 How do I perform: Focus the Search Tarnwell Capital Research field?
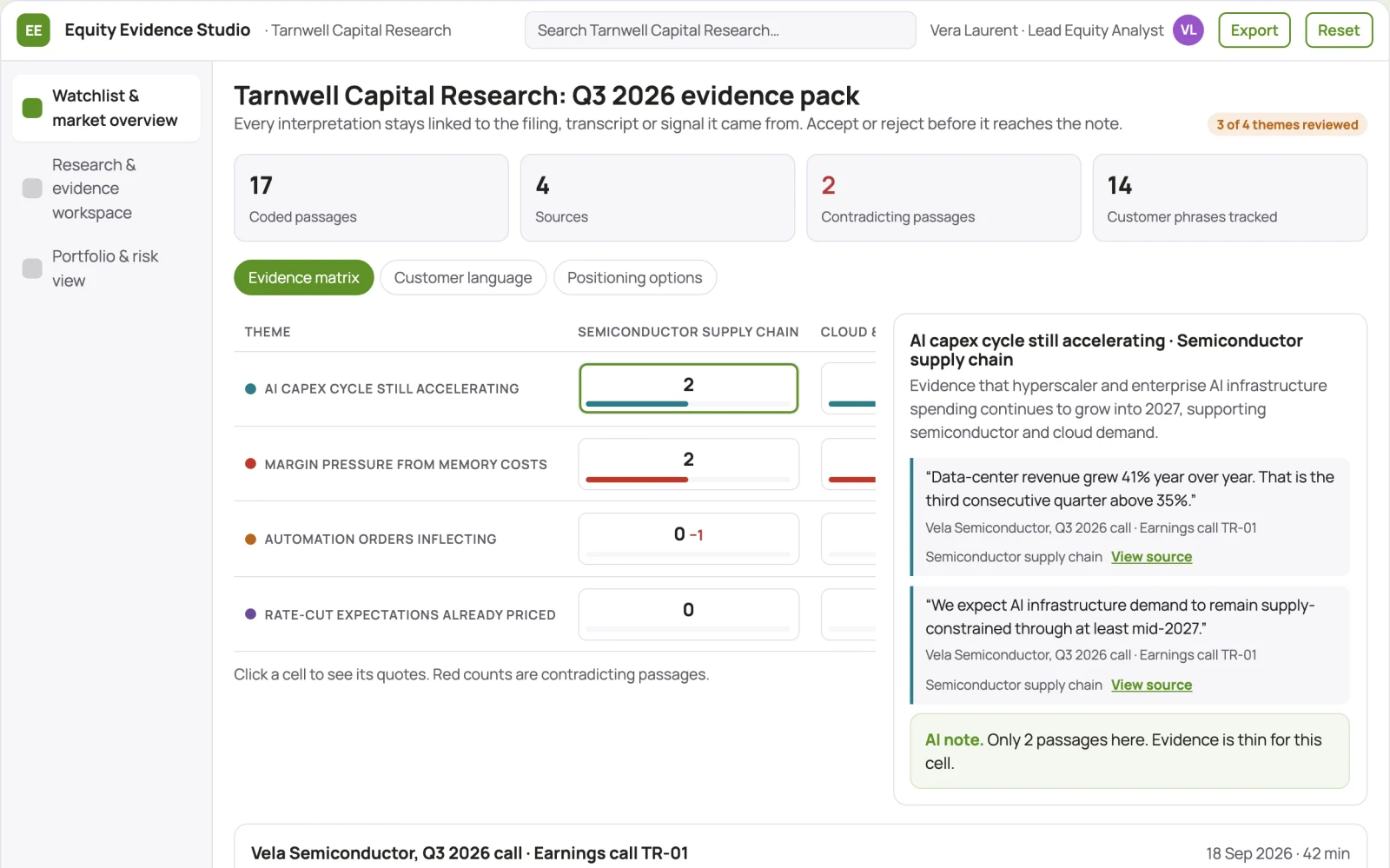pos(720,30)
